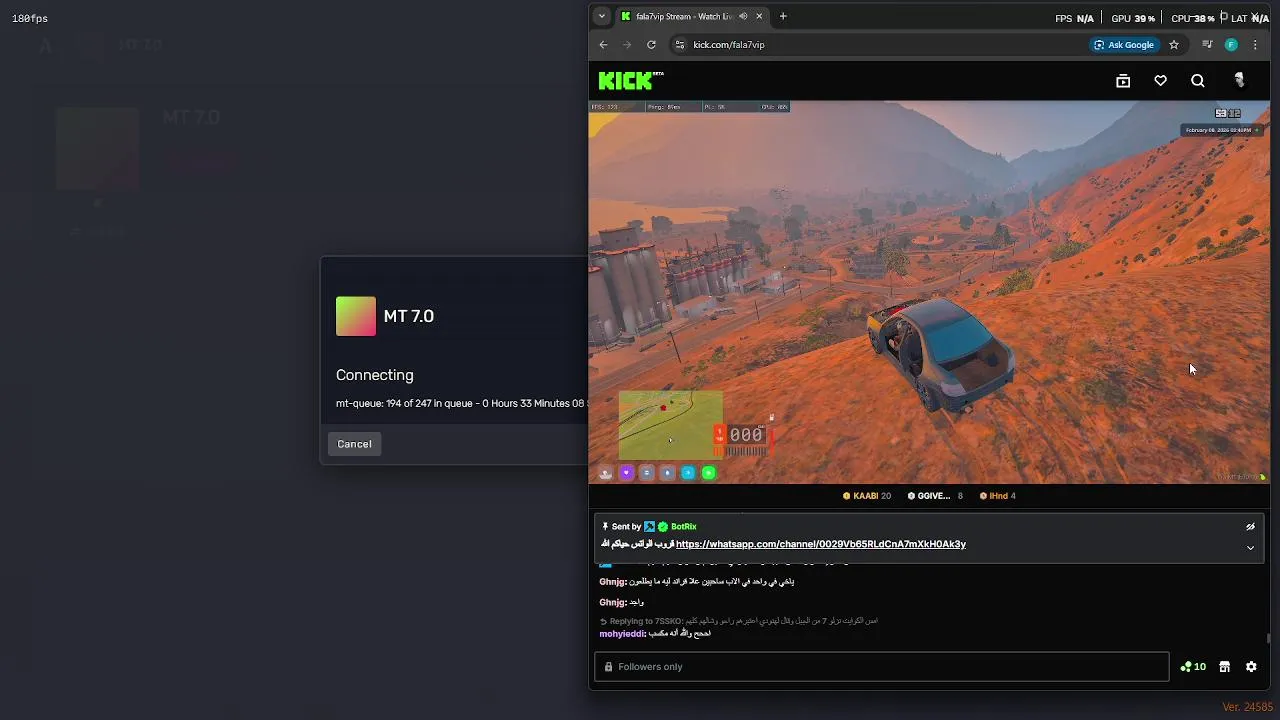Reload the kick.com page
1280x720 pixels.
[x=651, y=45]
